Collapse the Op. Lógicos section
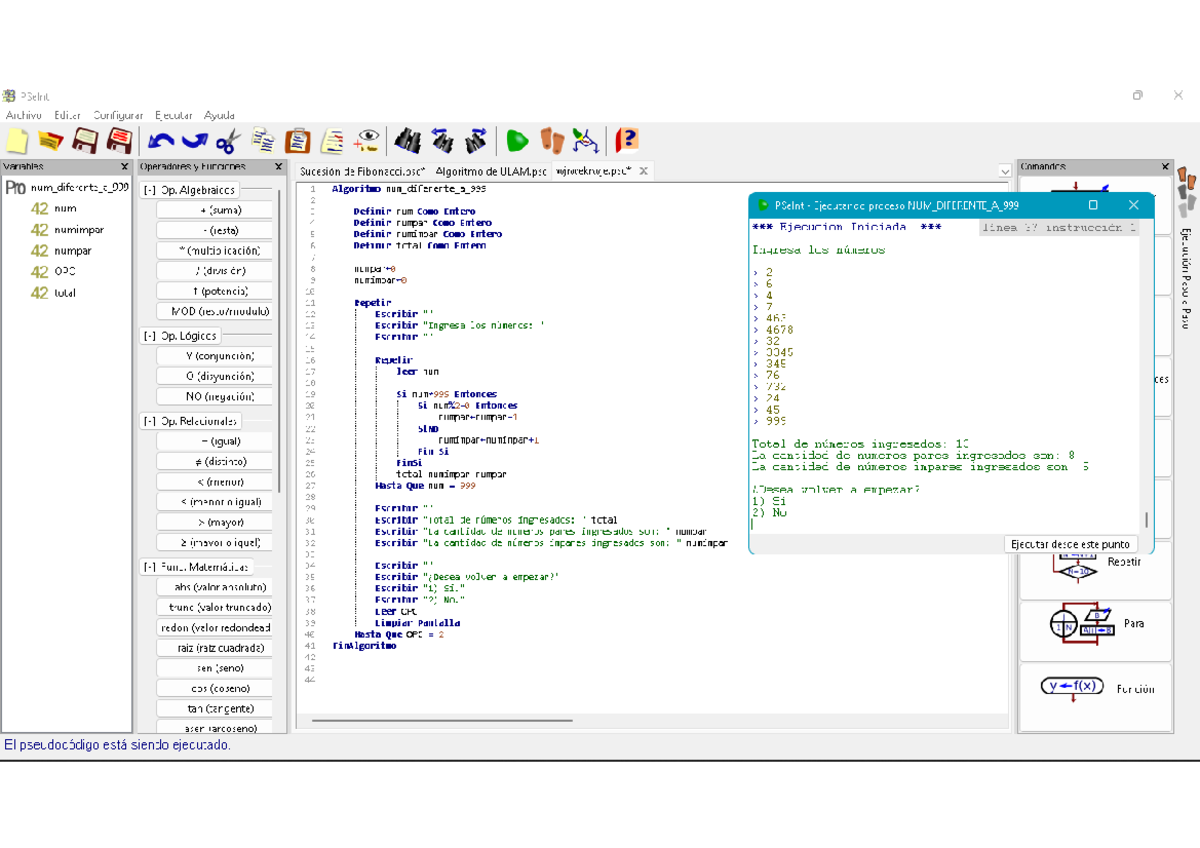 [150, 336]
